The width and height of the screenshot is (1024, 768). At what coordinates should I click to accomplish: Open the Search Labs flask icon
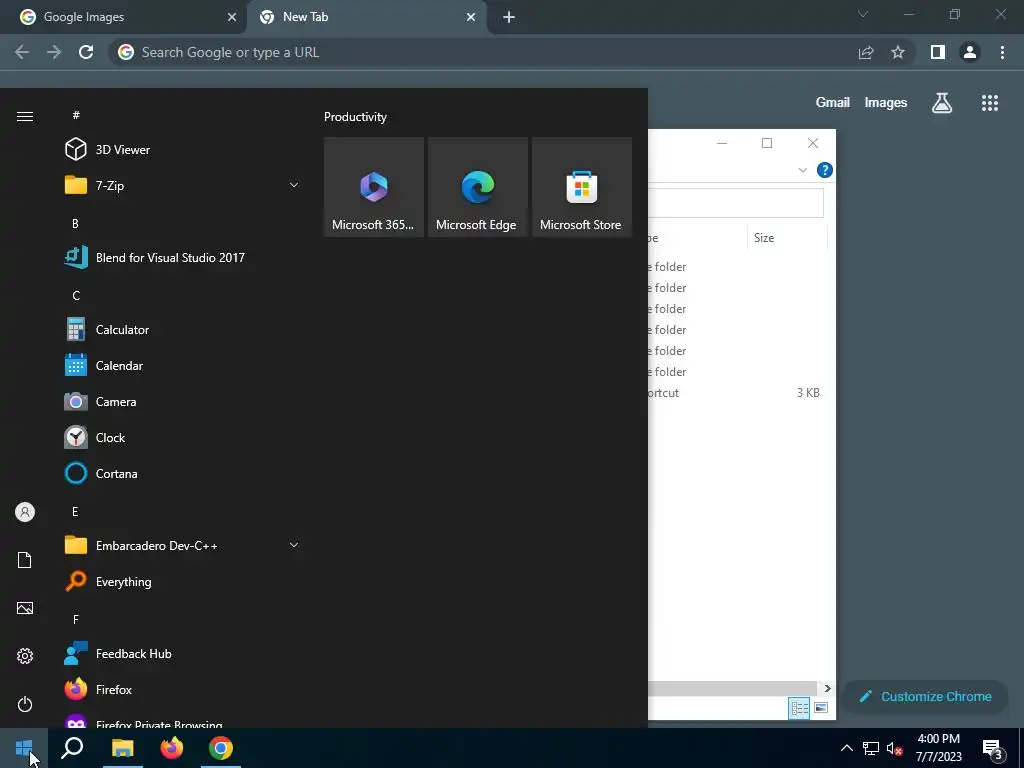pyautogui.click(x=942, y=103)
